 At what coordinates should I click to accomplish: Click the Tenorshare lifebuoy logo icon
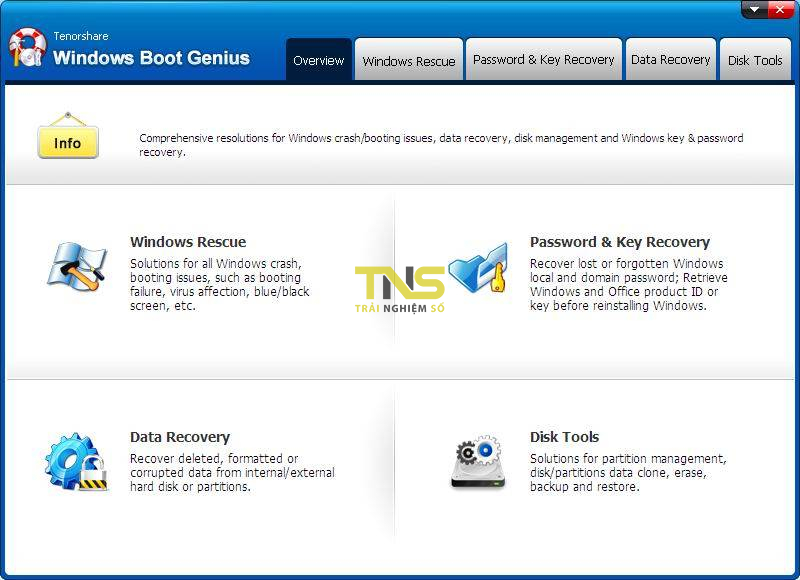pyautogui.click(x=27, y=47)
